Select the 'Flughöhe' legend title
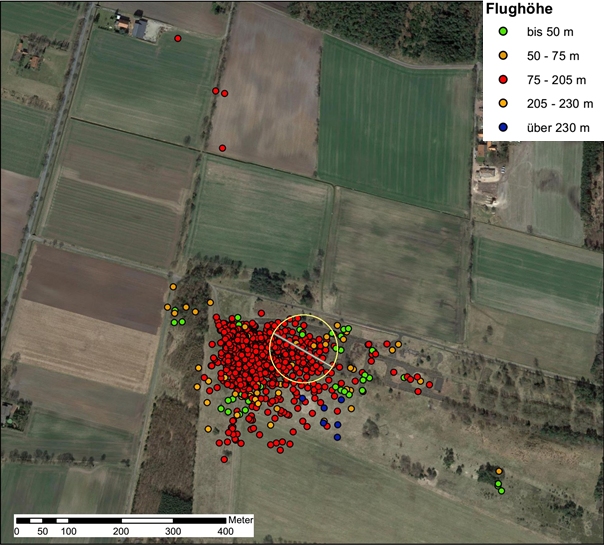The image size is (604, 545). coord(519,9)
